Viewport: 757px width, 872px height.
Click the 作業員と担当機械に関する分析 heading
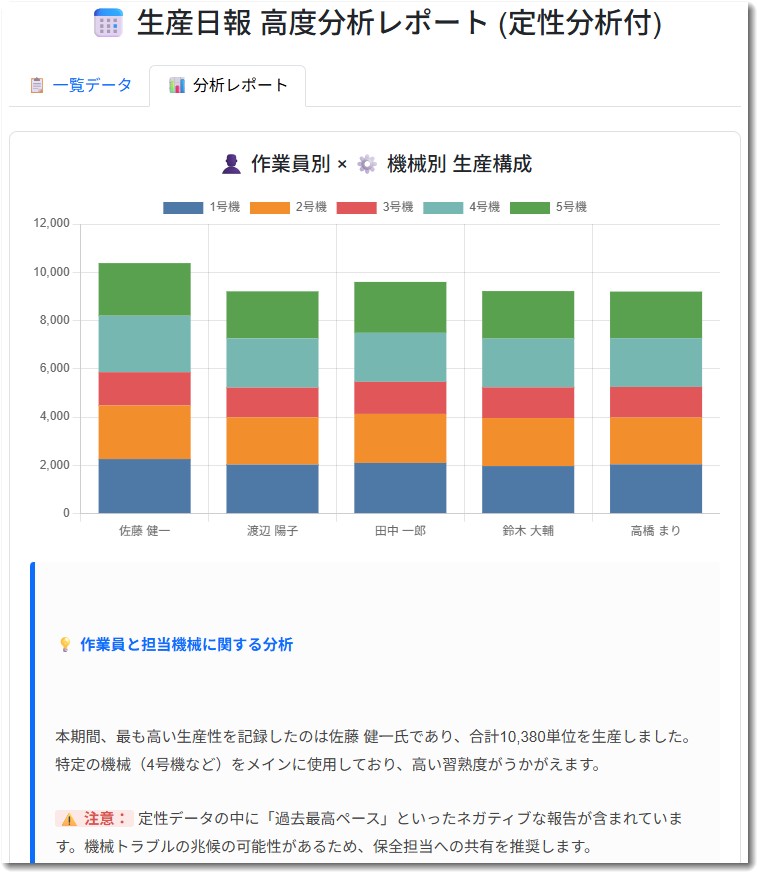186,644
